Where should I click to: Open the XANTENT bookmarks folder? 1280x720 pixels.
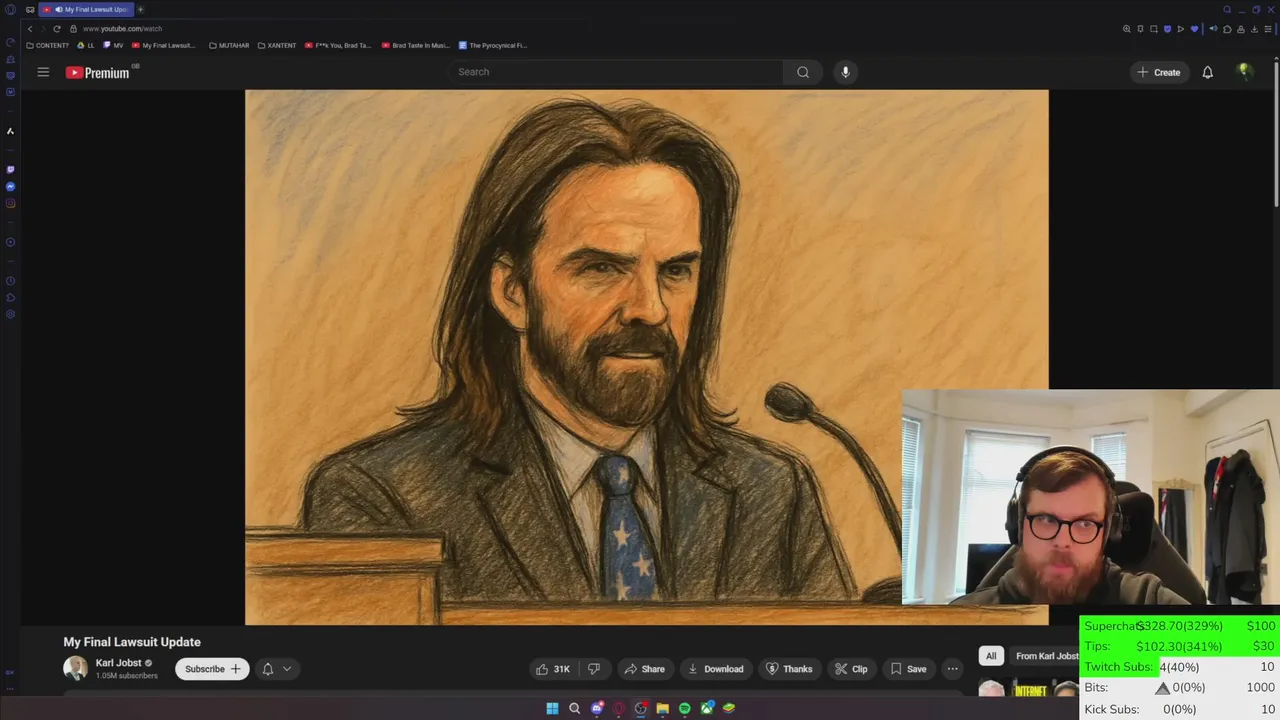point(278,45)
